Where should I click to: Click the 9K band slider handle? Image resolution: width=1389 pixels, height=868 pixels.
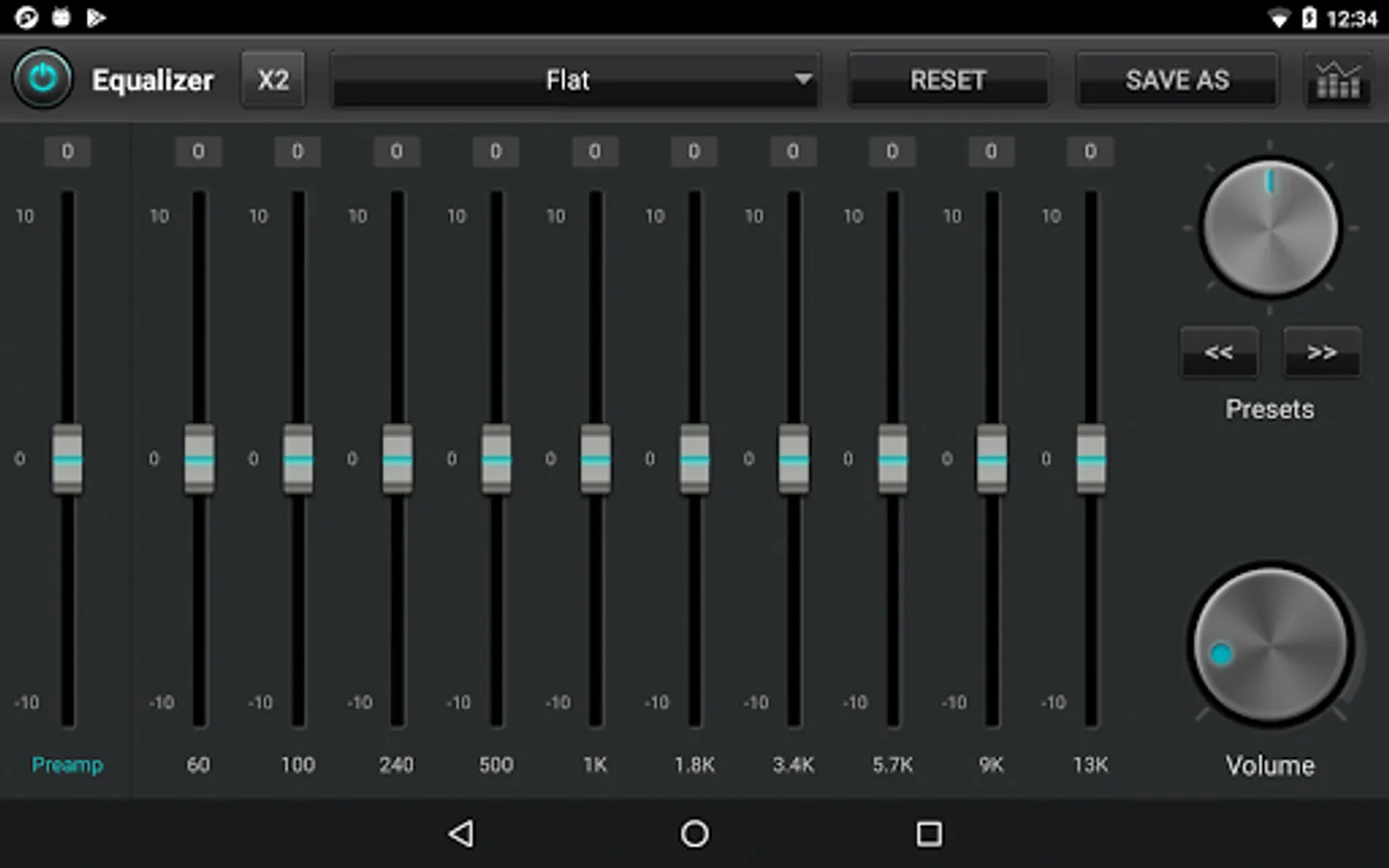coord(992,459)
